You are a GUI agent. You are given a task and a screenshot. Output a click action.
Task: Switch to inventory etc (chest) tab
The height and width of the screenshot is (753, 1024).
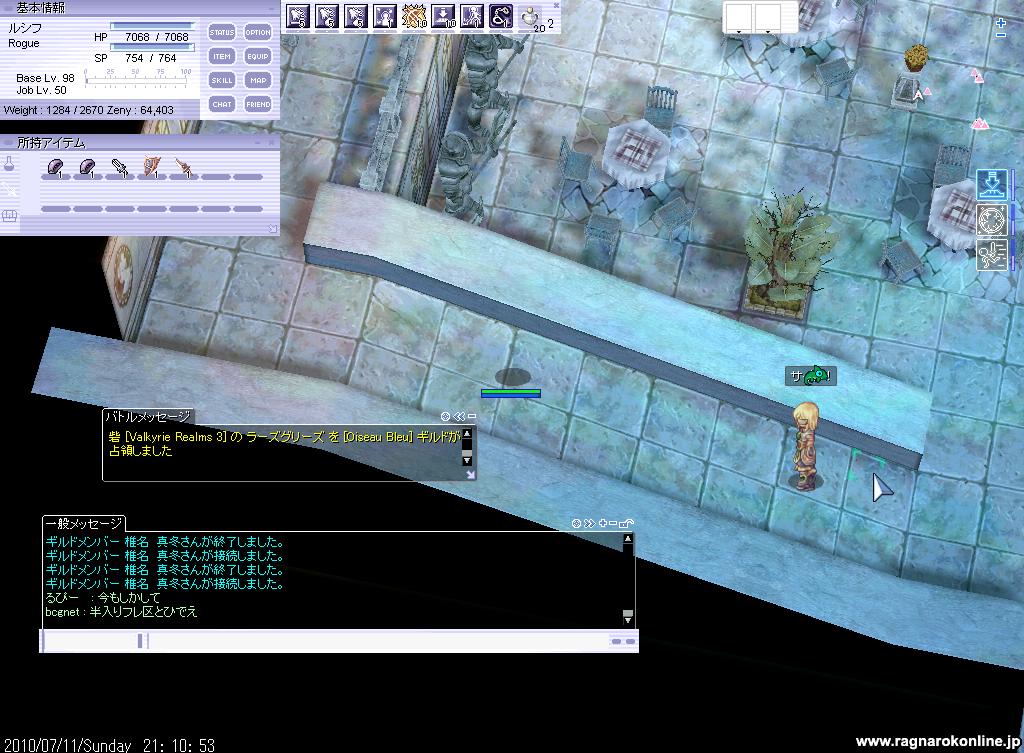pos(9,215)
